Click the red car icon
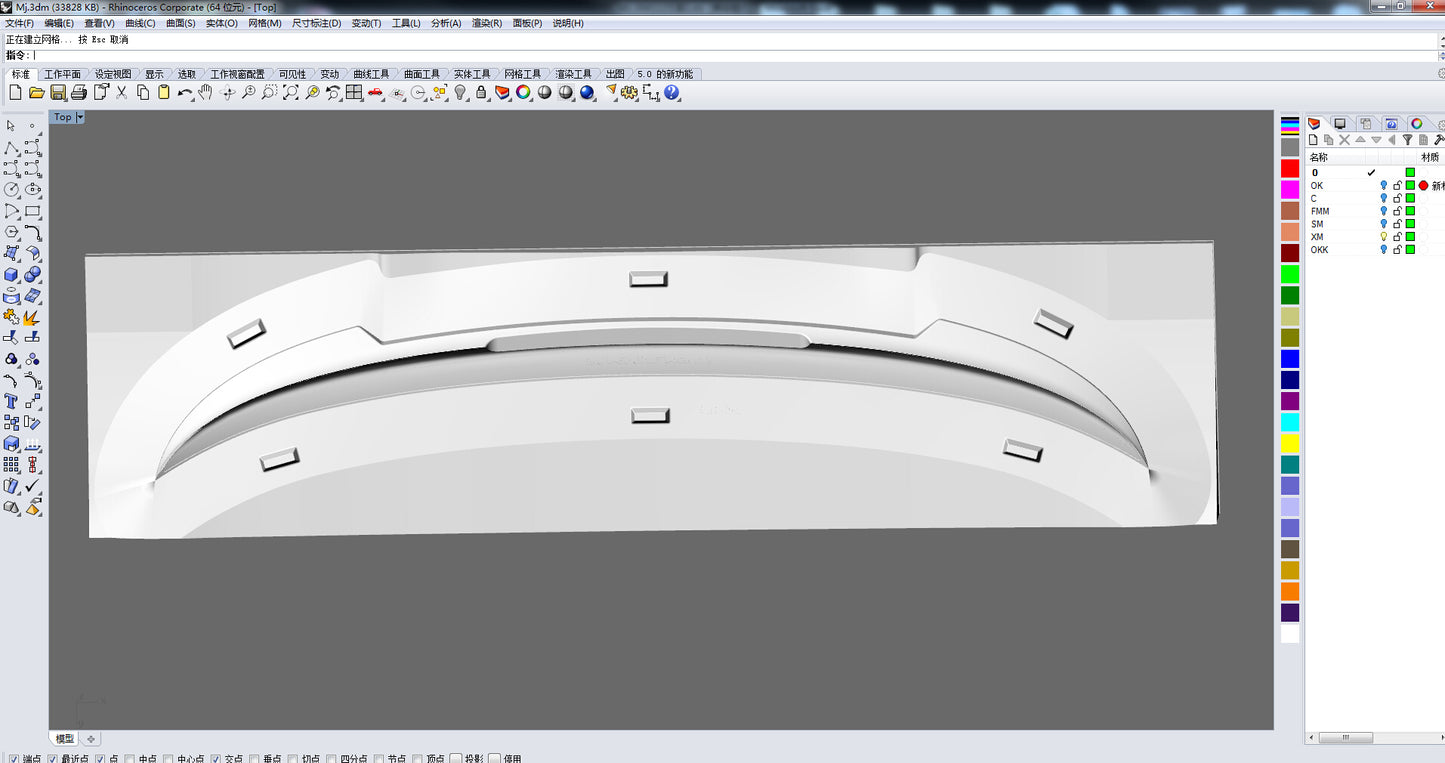This screenshot has height=763, width=1445. (x=375, y=92)
